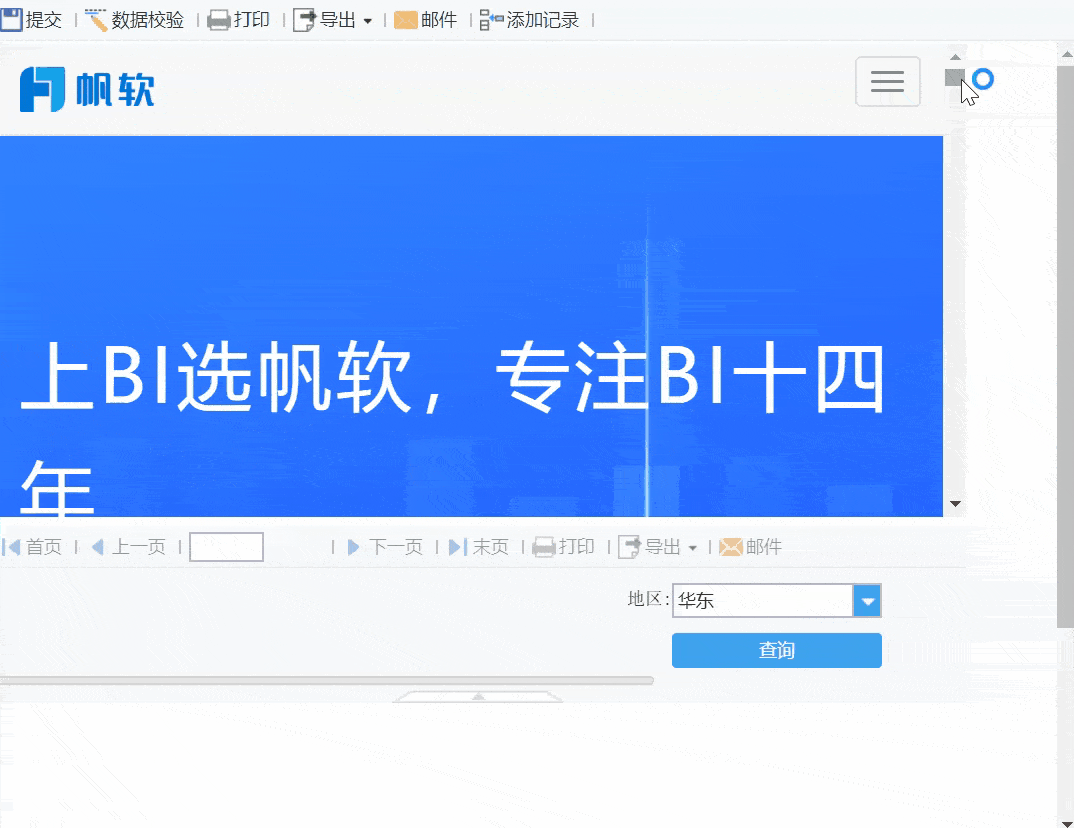Screen dimensions: 1074x828
Task: Click 添加记录 add record button
Action: click(529, 20)
